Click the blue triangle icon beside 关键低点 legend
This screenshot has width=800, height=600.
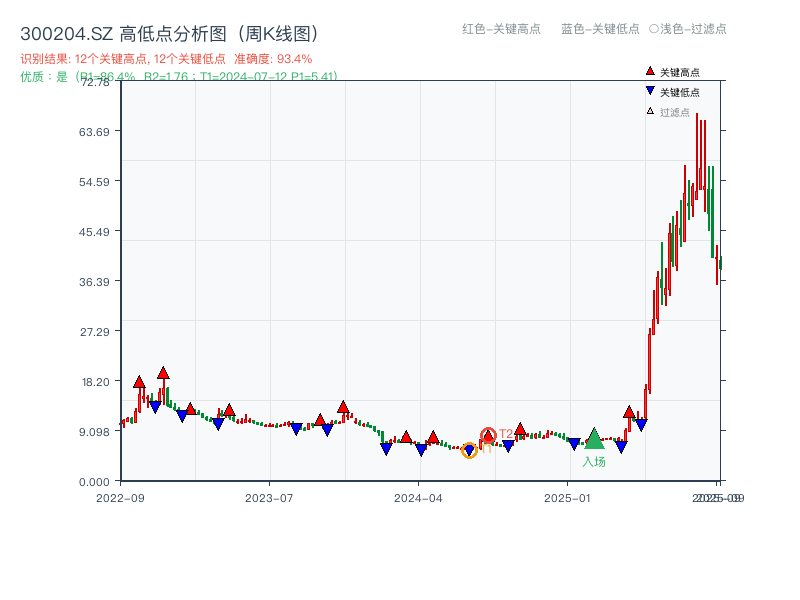pos(650,91)
